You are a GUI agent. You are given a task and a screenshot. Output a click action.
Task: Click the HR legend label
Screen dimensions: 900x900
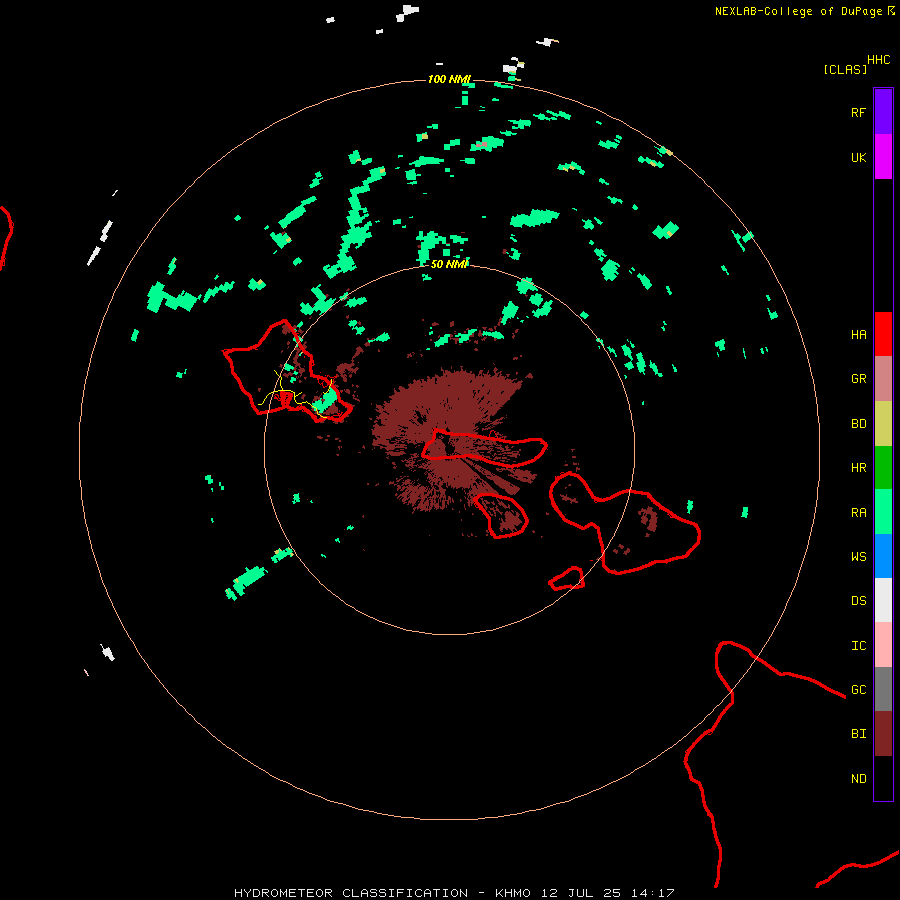point(858,468)
